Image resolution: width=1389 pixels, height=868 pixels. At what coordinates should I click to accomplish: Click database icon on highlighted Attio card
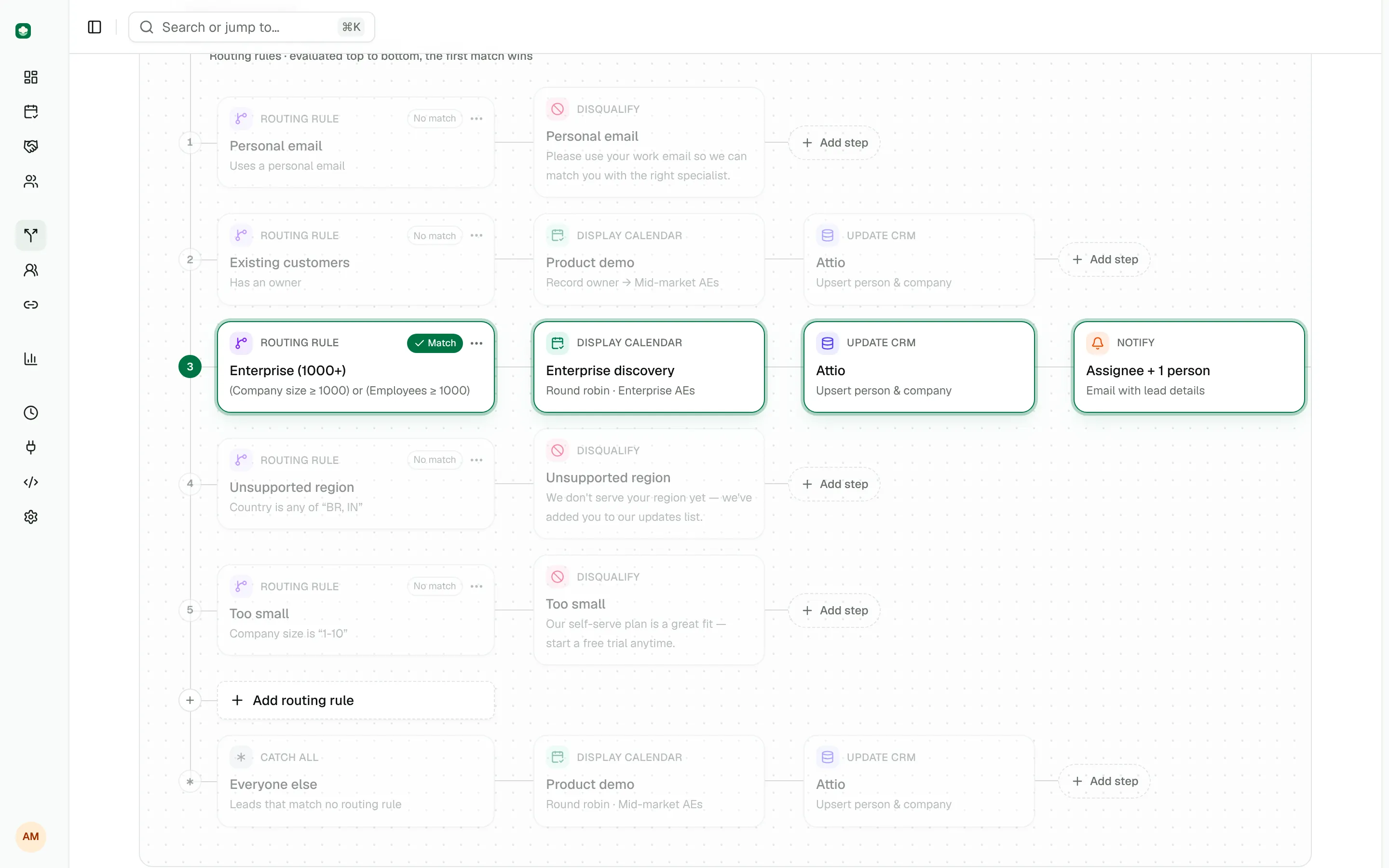pyautogui.click(x=827, y=343)
